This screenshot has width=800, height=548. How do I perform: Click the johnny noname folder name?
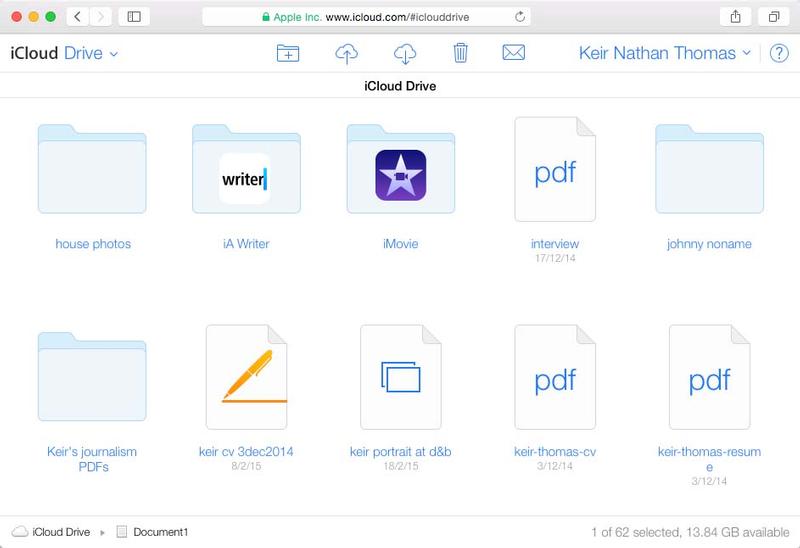pyautogui.click(x=709, y=244)
